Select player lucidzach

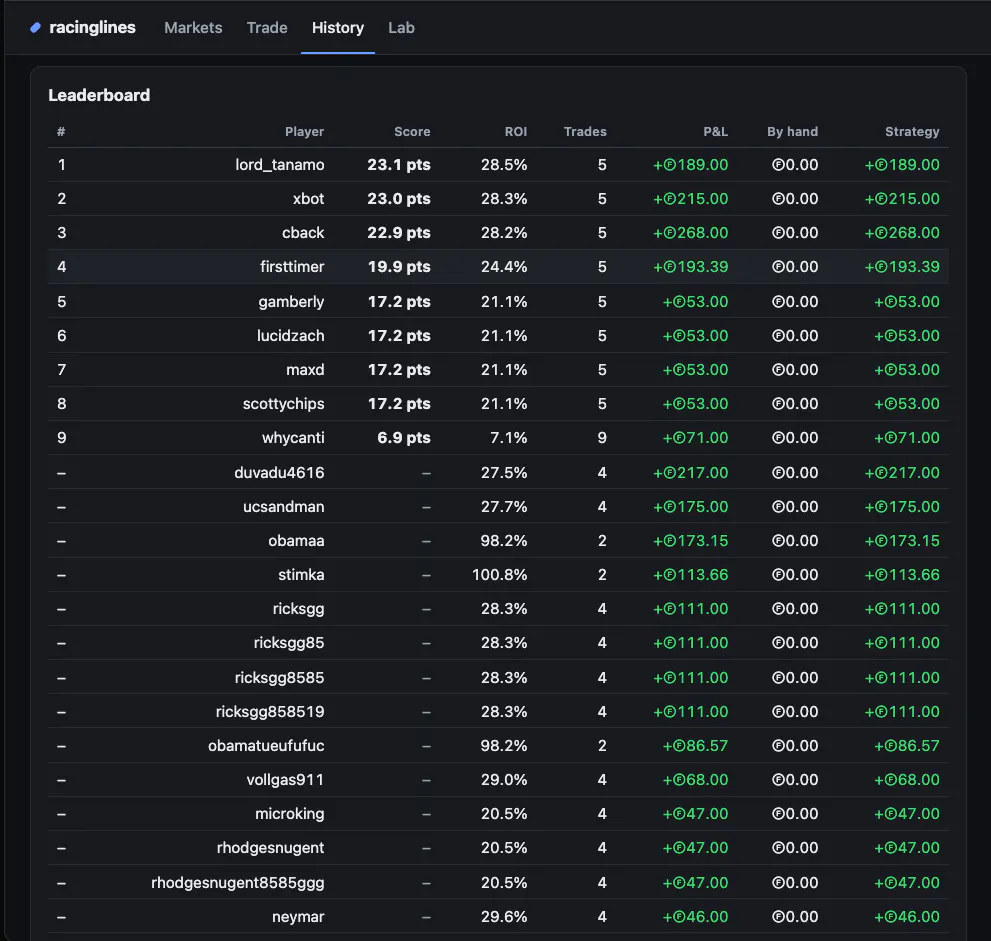(291, 336)
